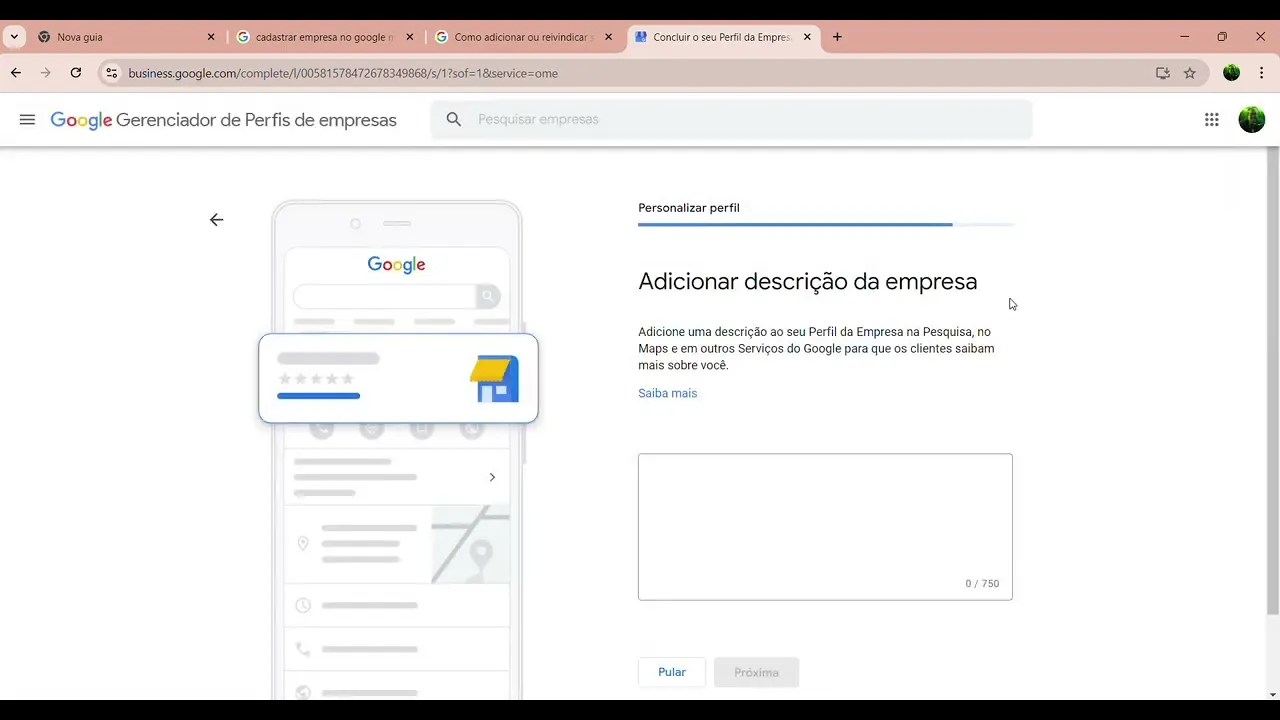
Task: Open Chrome profile avatar in toolbar
Action: click(x=1231, y=73)
